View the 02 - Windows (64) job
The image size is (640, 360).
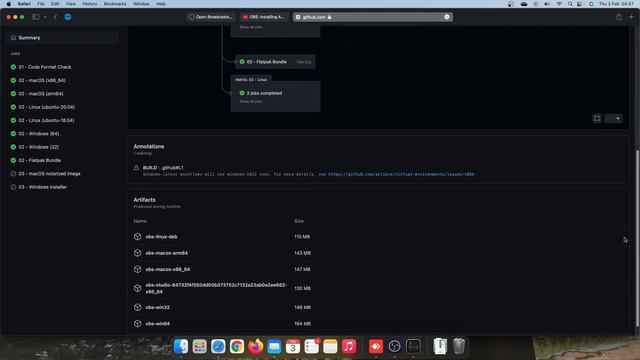point(38,134)
